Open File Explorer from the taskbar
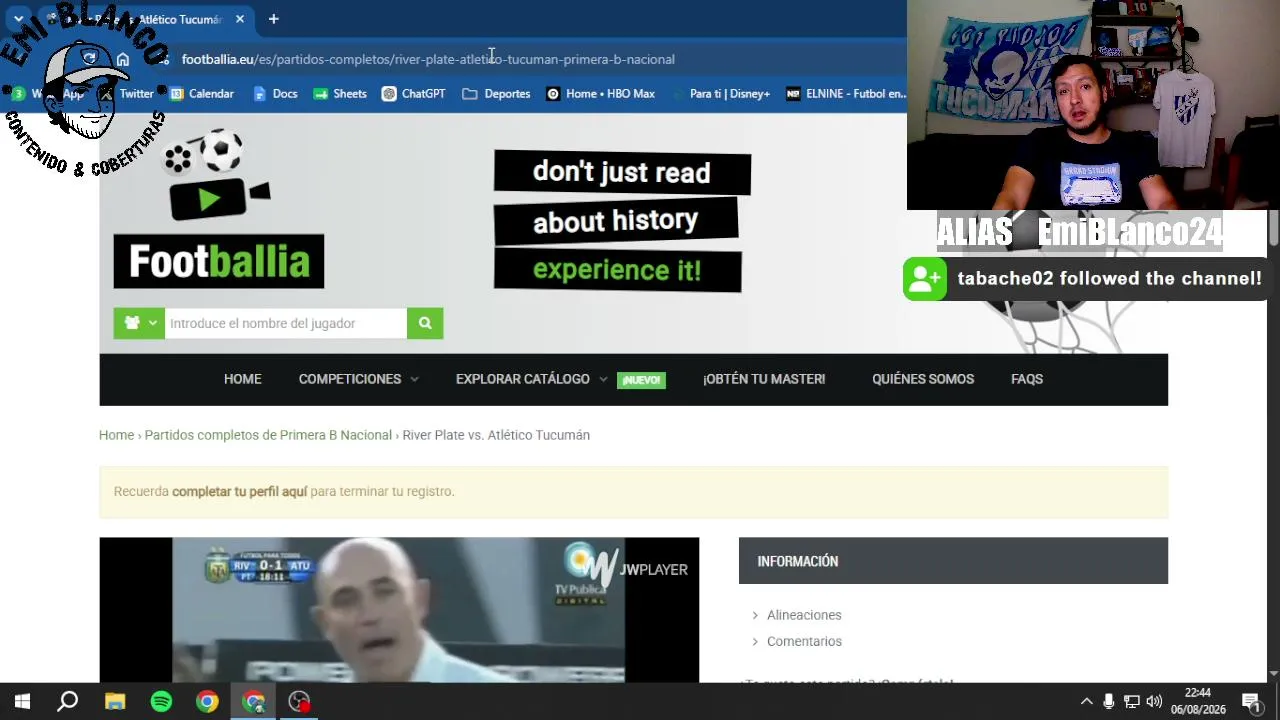Image resolution: width=1280 pixels, height=720 pixels. pos(115,701)
